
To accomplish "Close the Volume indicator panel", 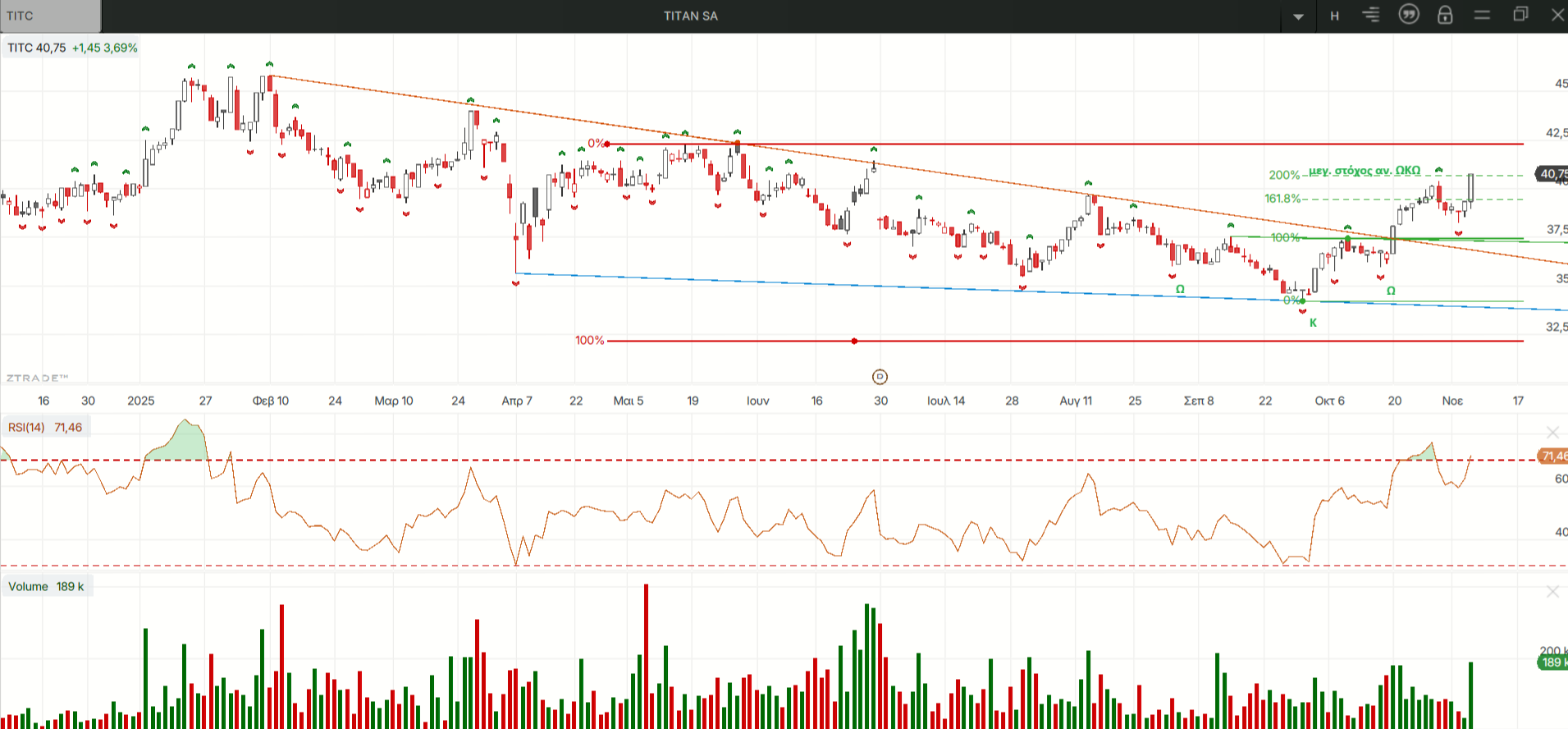I will (x=1552, y=591).
